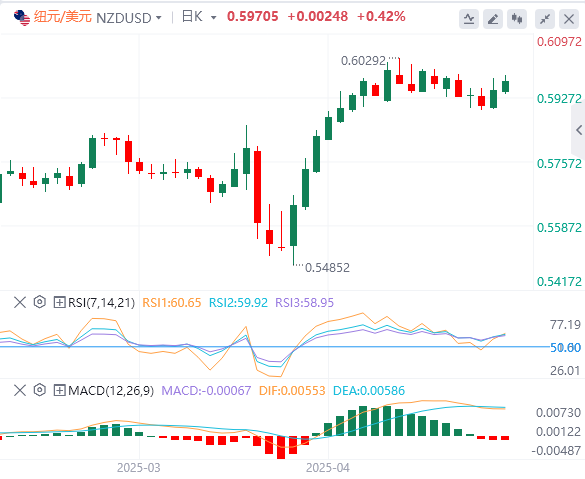Close the chart panel with X
Viewport: 585px width, 479px height.
pos(569,19)
